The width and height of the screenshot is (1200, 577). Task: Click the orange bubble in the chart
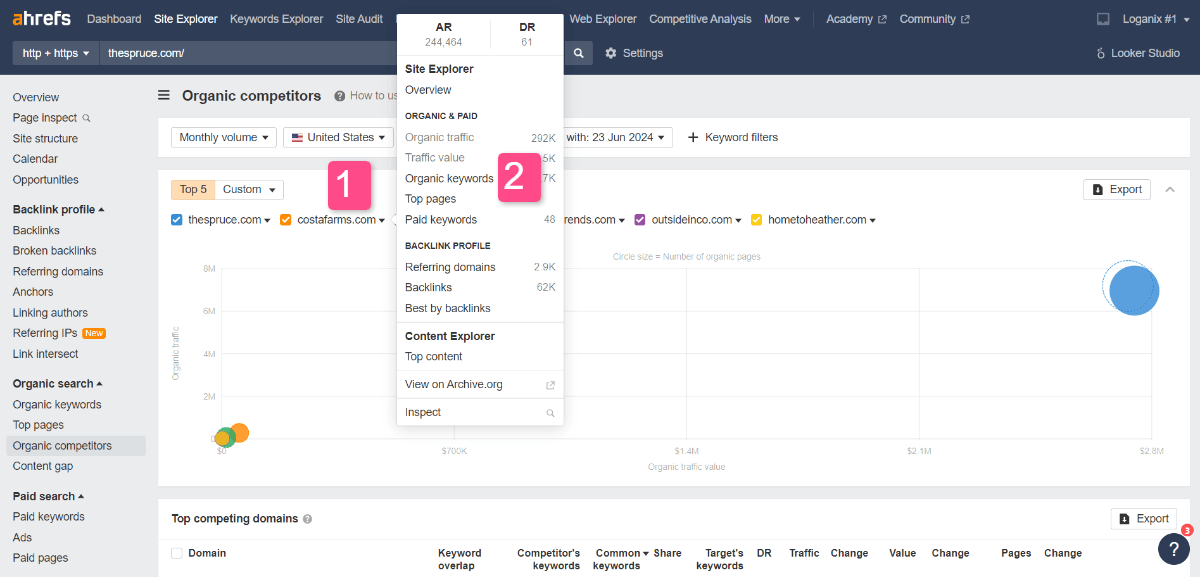click(x=239, y=433)
